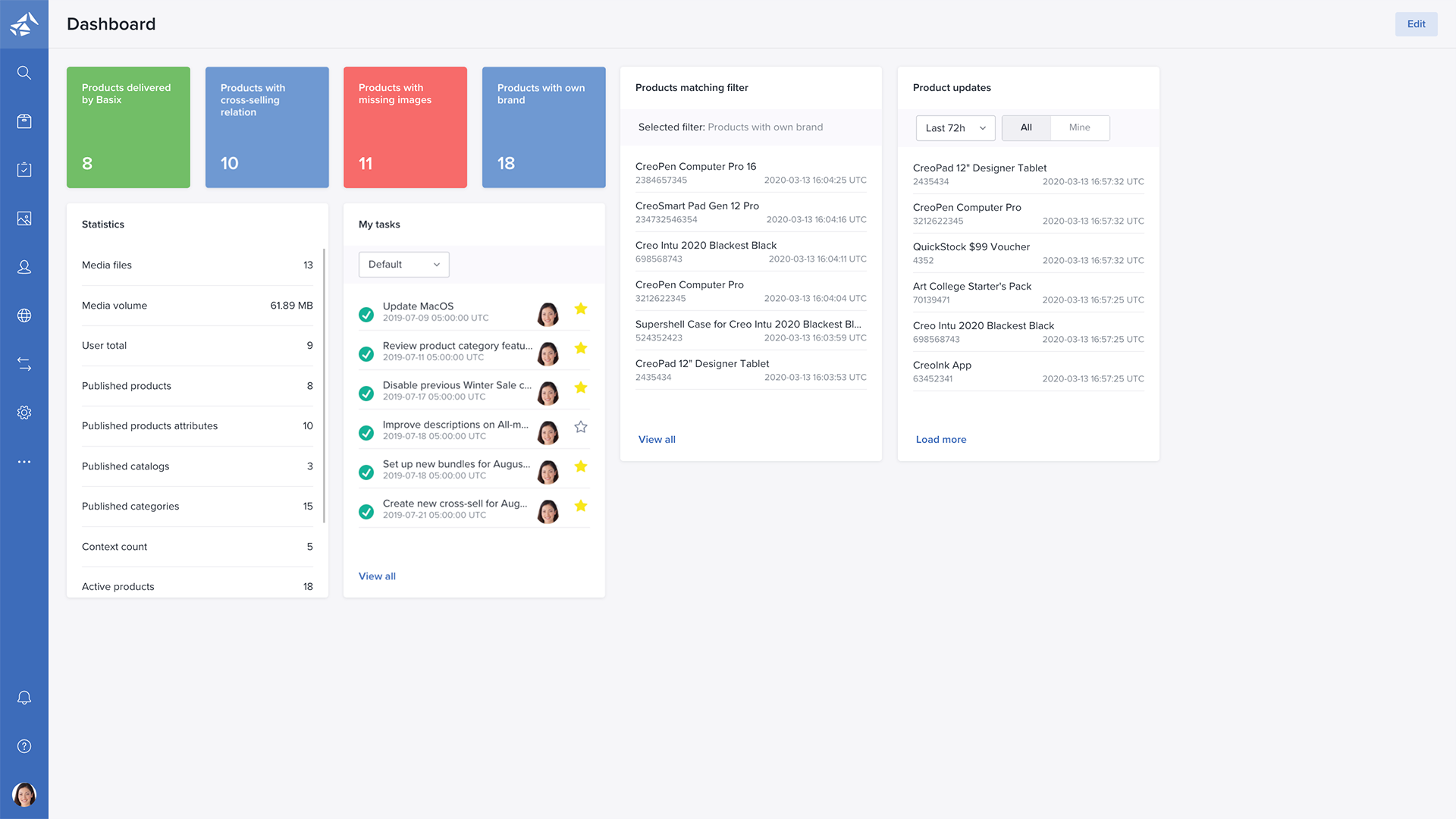Open globe icon in sidebar

[x=24, y=315]
